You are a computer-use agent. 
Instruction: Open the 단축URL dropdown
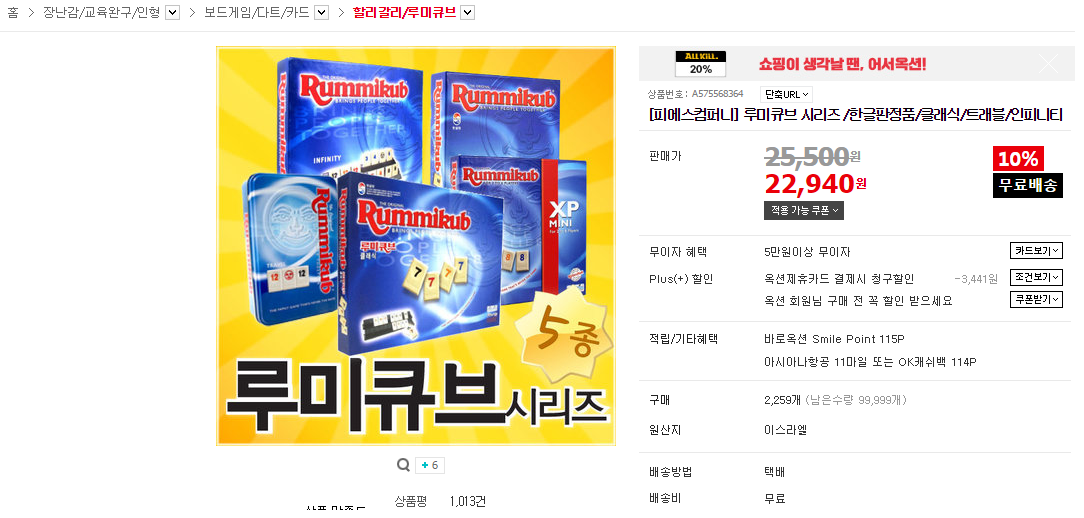(786, 95)
